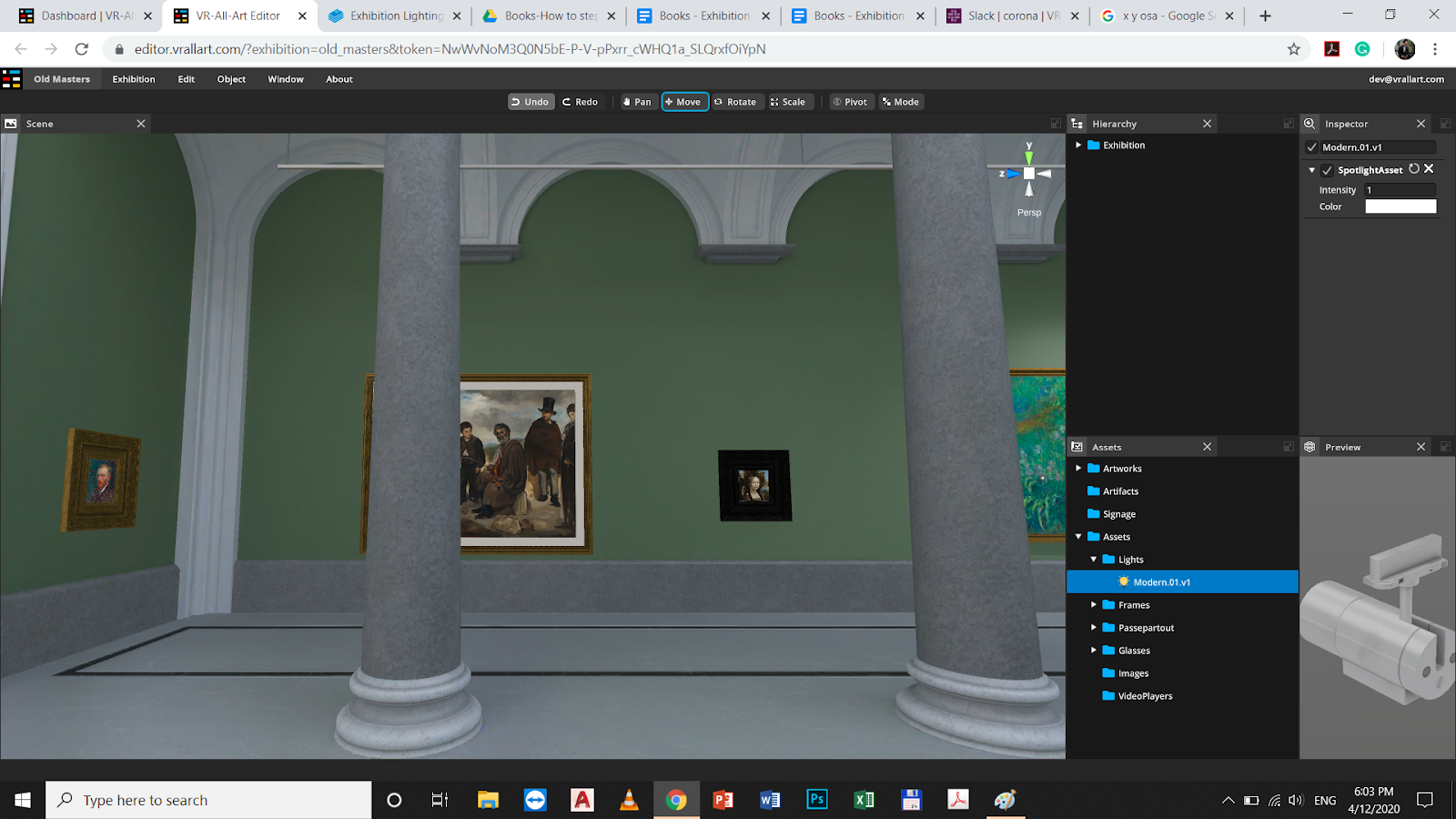The width and height of the screenshot is (1456, 819).
Task: Expand the Exhibition node in Hierarchy
Action: (1078, 146)
